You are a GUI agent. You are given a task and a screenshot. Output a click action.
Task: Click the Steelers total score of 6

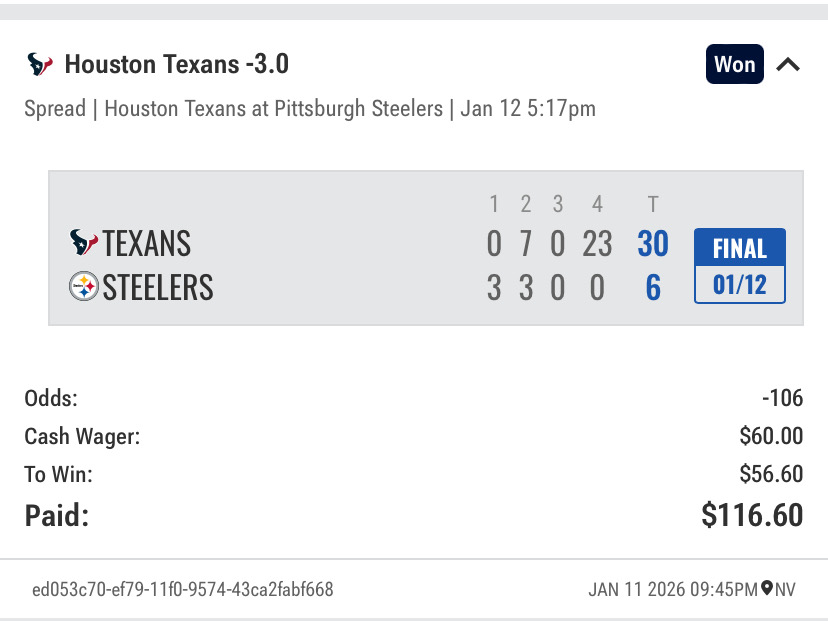(653, 288)
